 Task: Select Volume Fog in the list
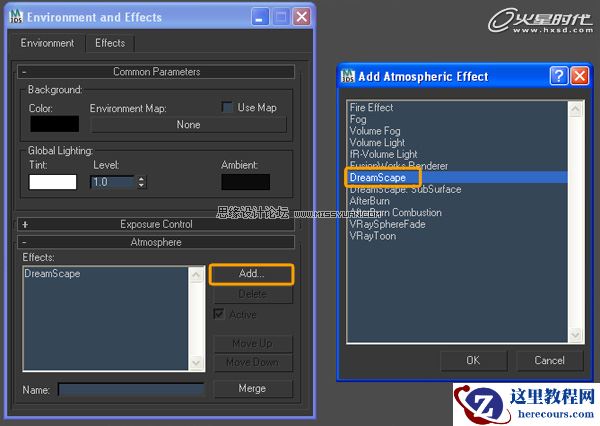[375, 131]
